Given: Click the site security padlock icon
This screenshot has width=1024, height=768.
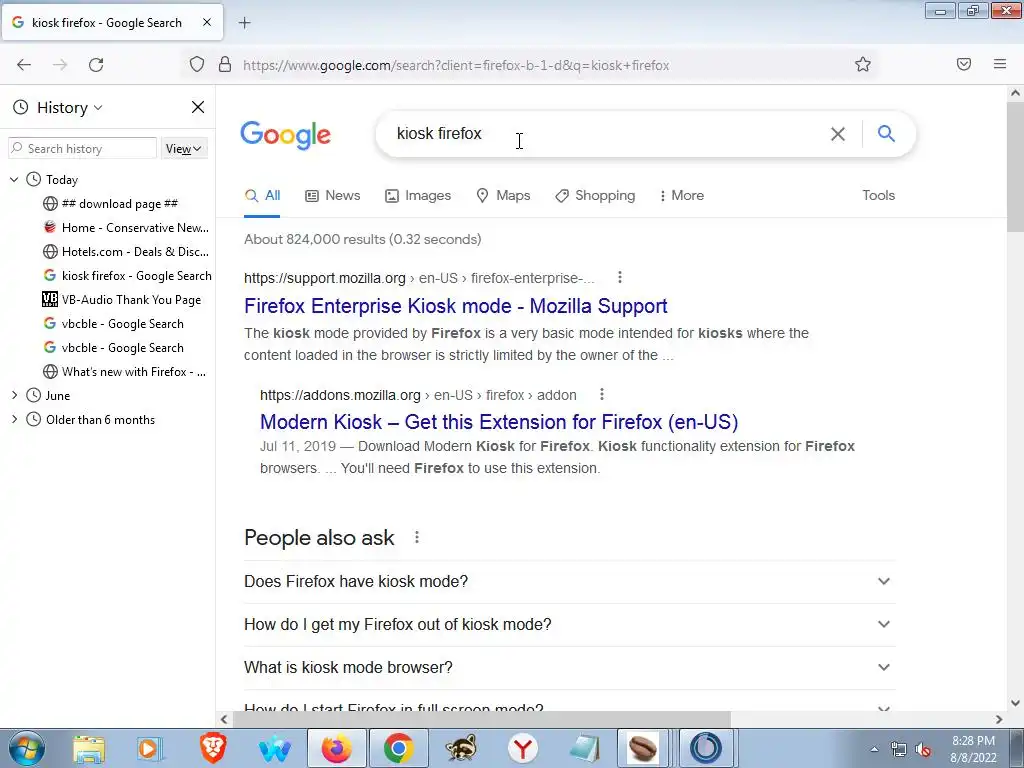Looking at the screenshot, I should tap(225, 65).
